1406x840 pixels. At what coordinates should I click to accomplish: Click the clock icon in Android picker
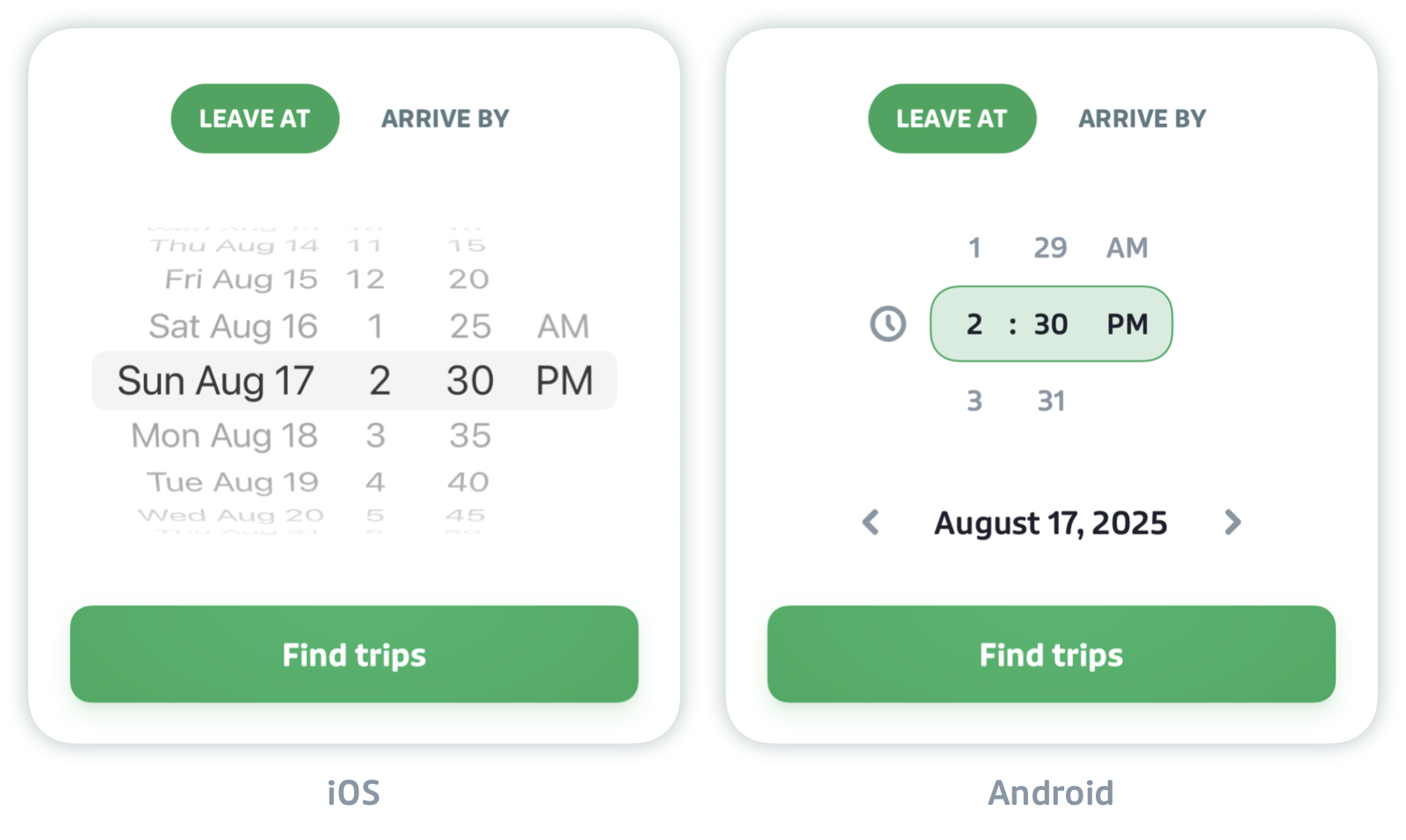tap(888, 324)
